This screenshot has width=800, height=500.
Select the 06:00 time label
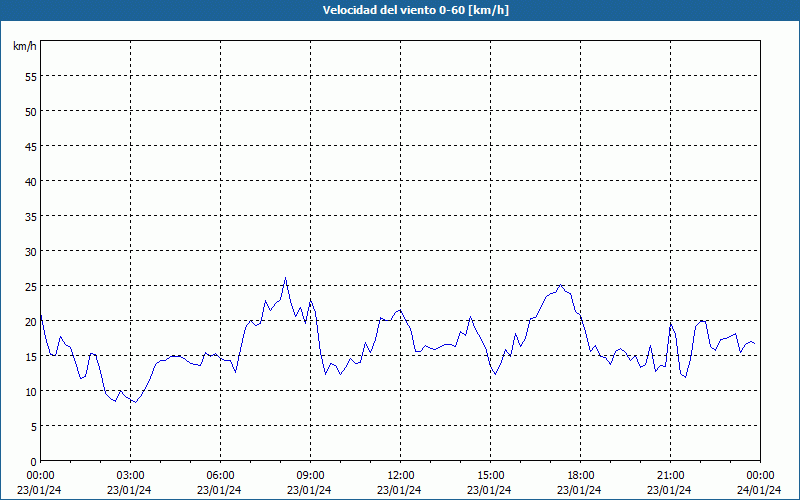click(x=220, y=476)
